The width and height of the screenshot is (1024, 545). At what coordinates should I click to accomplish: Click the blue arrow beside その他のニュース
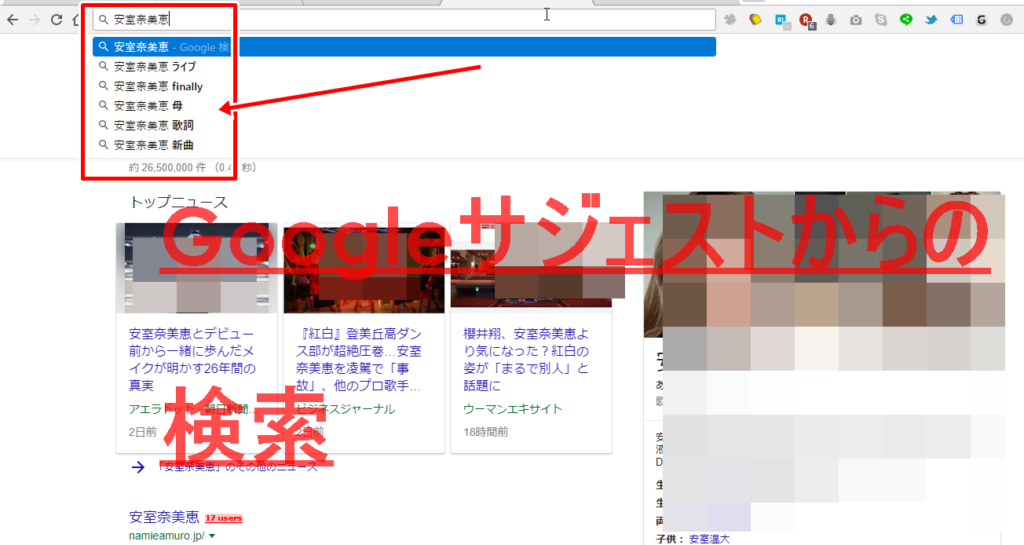(138, 467)
